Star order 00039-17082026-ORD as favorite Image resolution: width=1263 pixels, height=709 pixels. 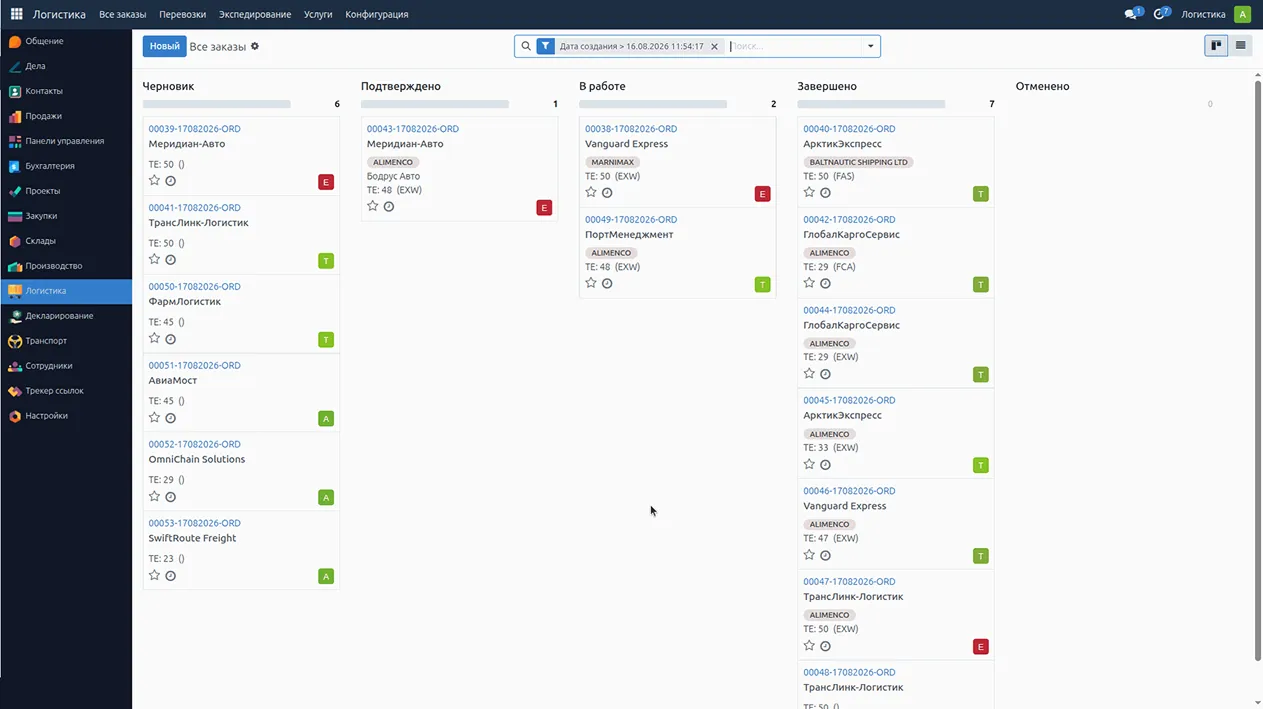tap(154, 181)
